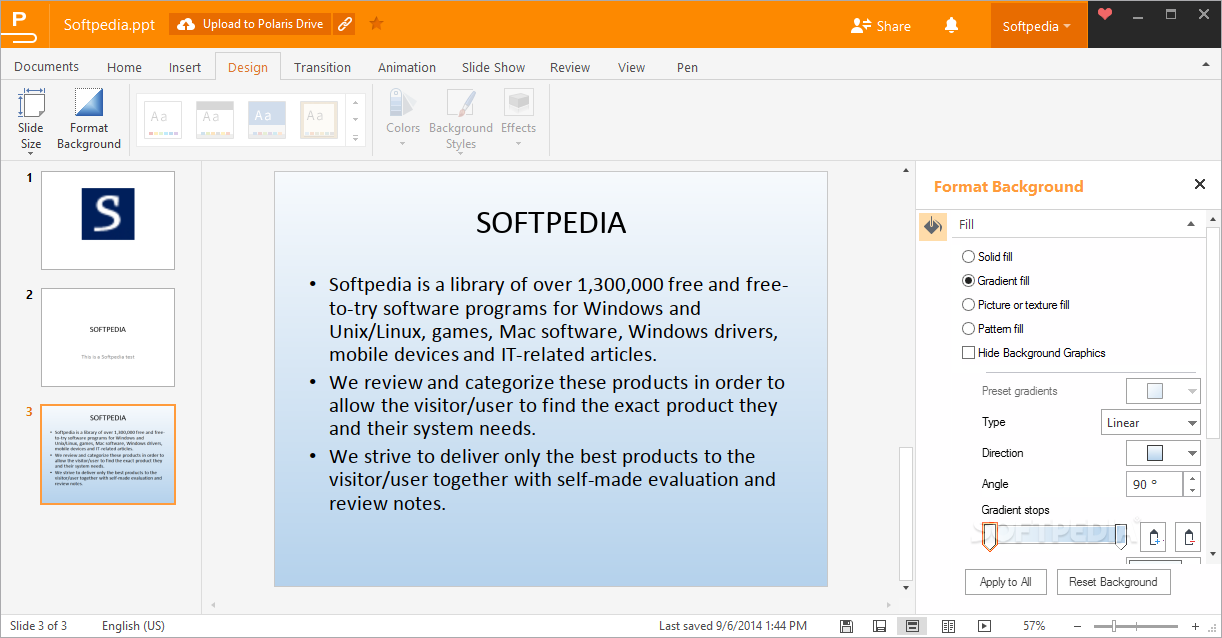Click the cloud icon in Upload to Polaris Drive

point(185,24)
